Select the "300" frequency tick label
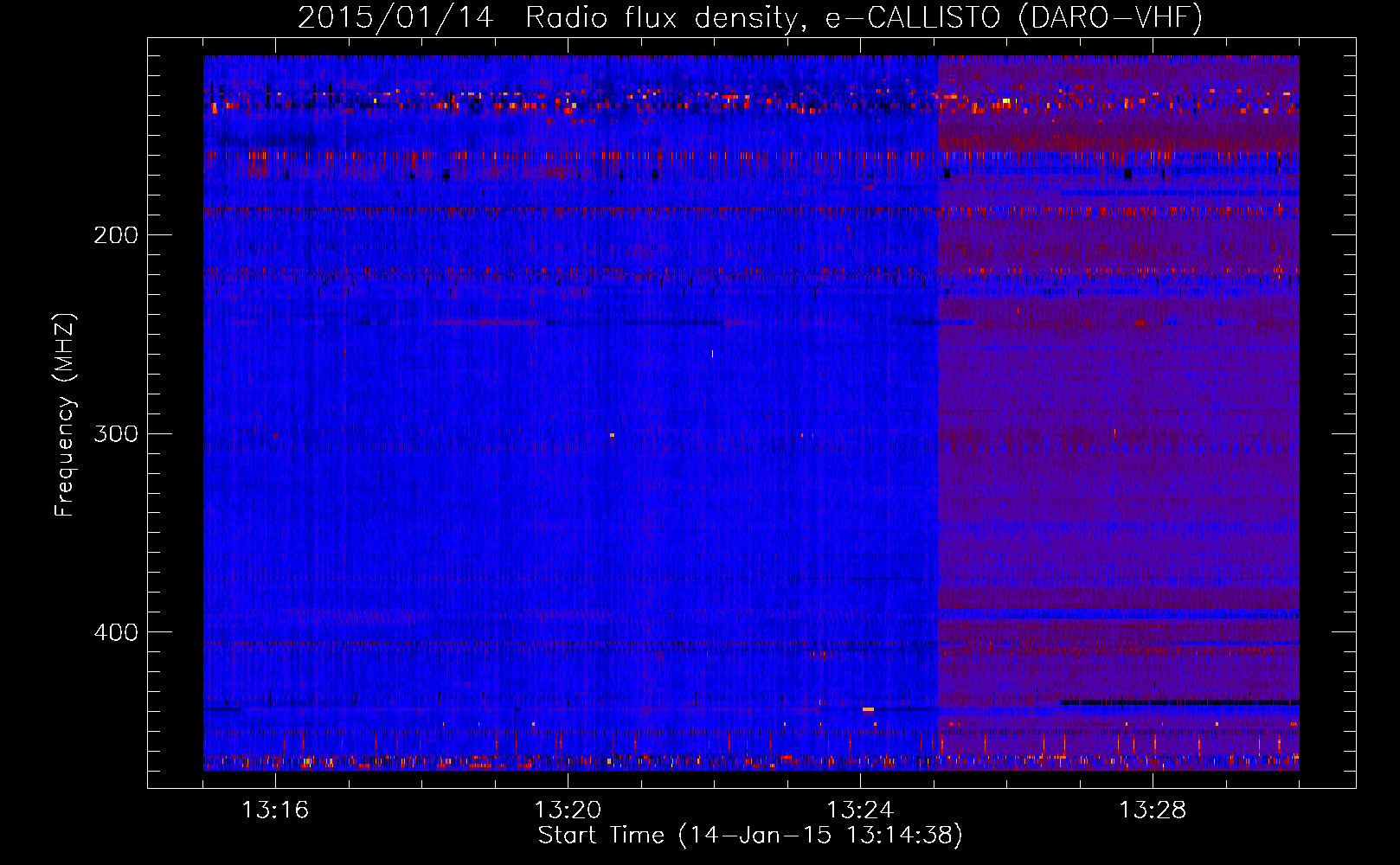This screenshot has height=865, width=1400. click(x=116, y=433)
